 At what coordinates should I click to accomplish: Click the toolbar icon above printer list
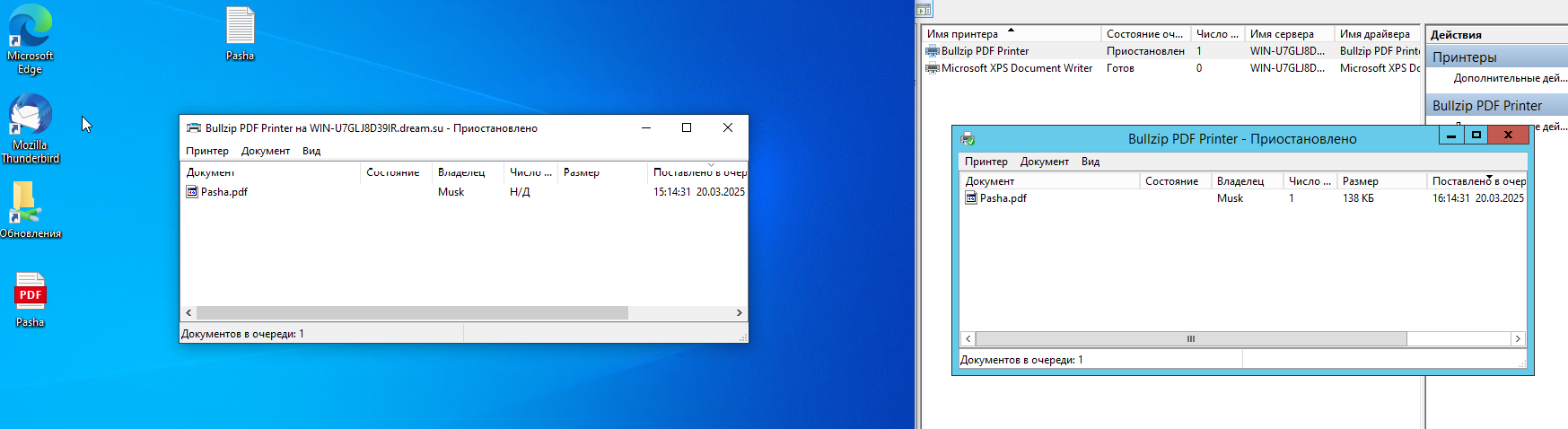[x=924, y=10]
